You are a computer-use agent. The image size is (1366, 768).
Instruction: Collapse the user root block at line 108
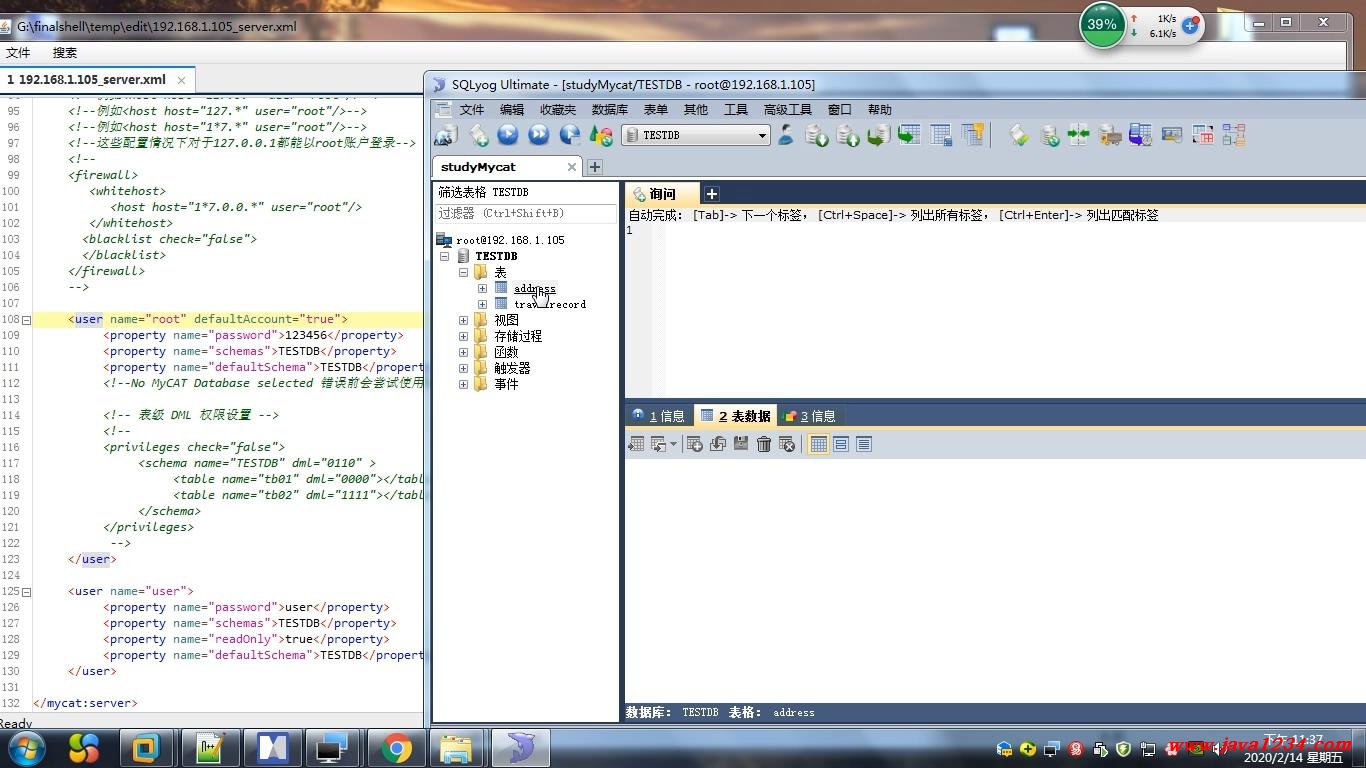[x=27, y=320]
